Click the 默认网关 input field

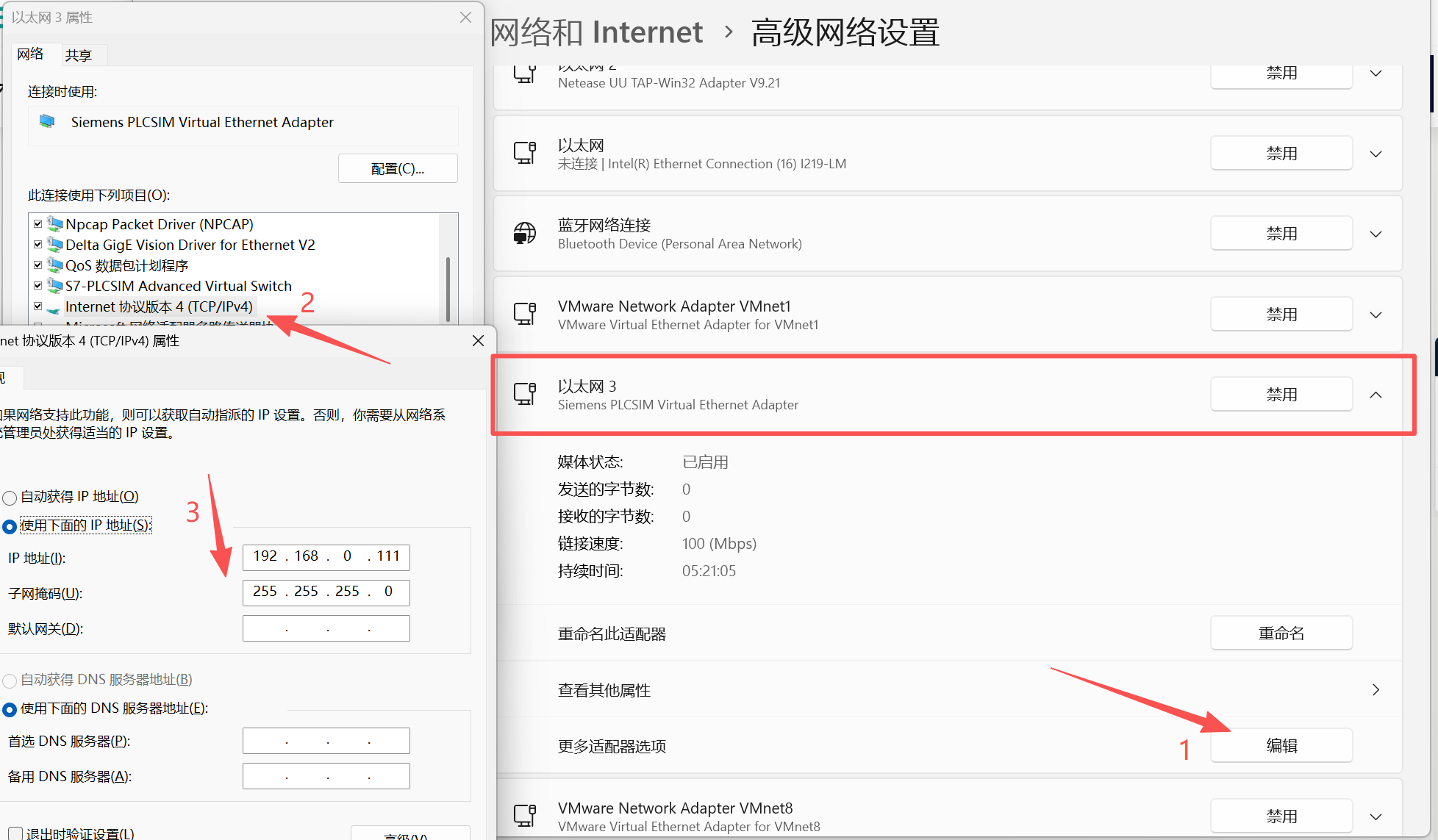tap(326, 628)
